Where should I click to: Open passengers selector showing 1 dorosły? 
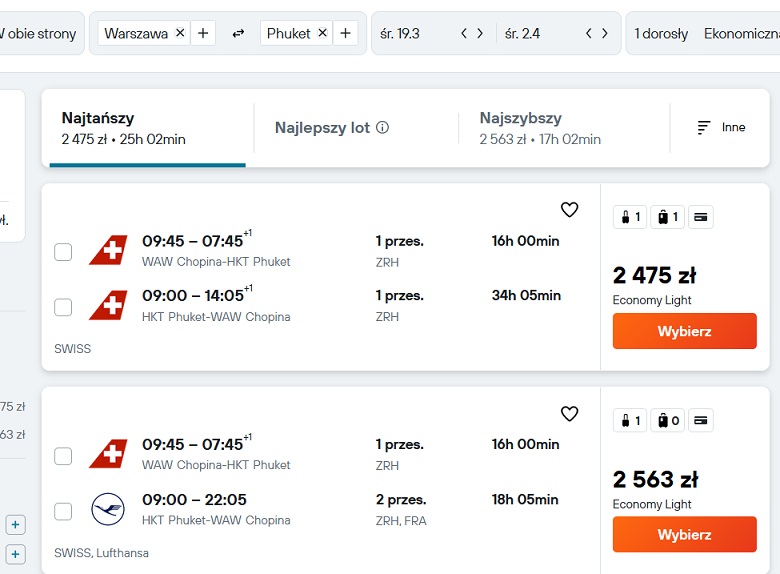pyautogui.click(x=661, y=33)
